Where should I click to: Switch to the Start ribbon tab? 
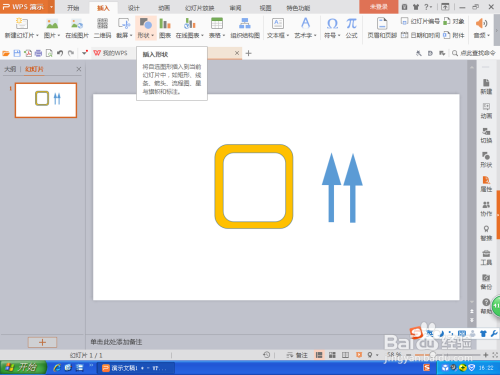pos(73,8)
